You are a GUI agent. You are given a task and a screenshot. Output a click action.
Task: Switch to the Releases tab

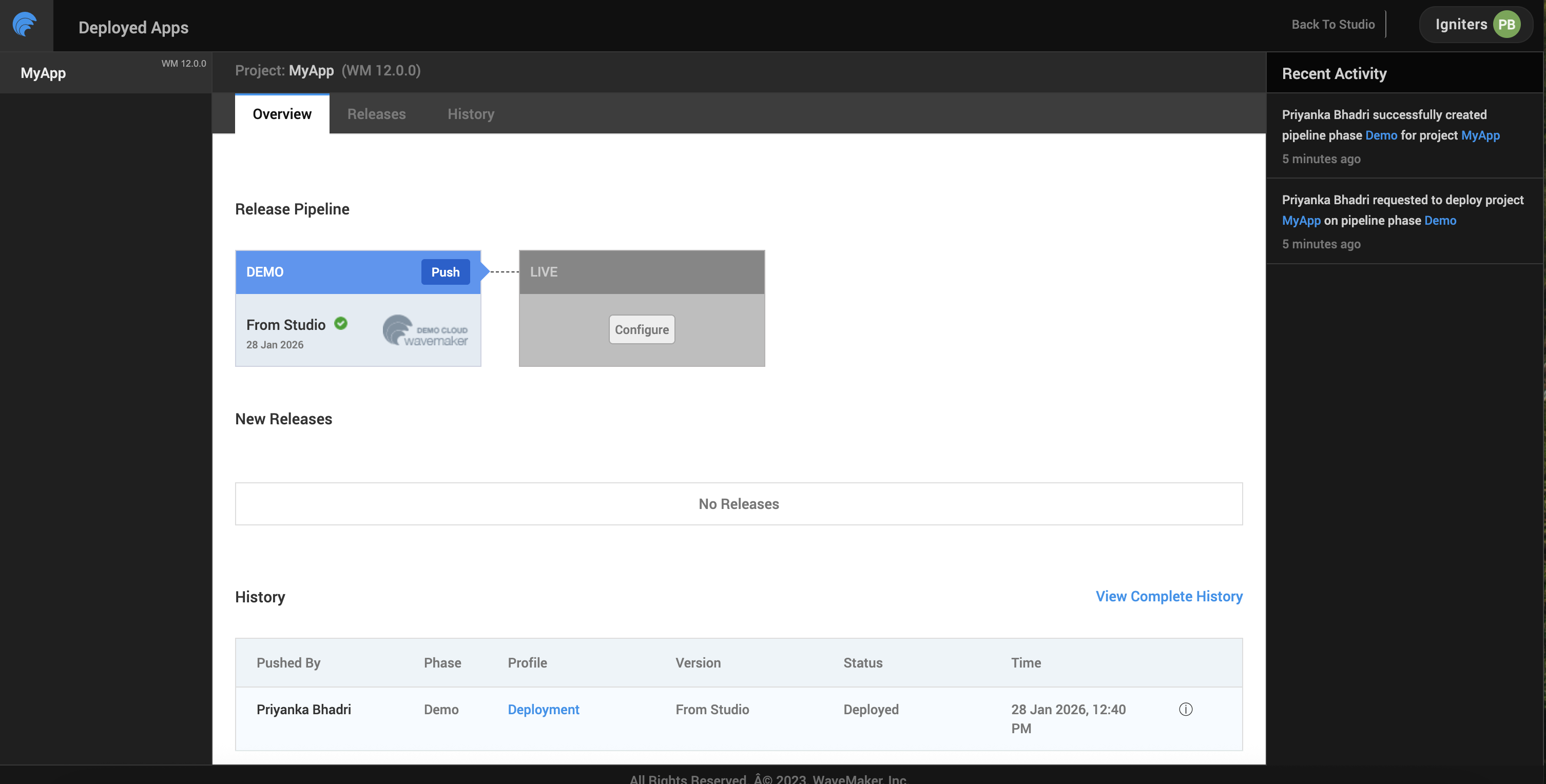376,114
